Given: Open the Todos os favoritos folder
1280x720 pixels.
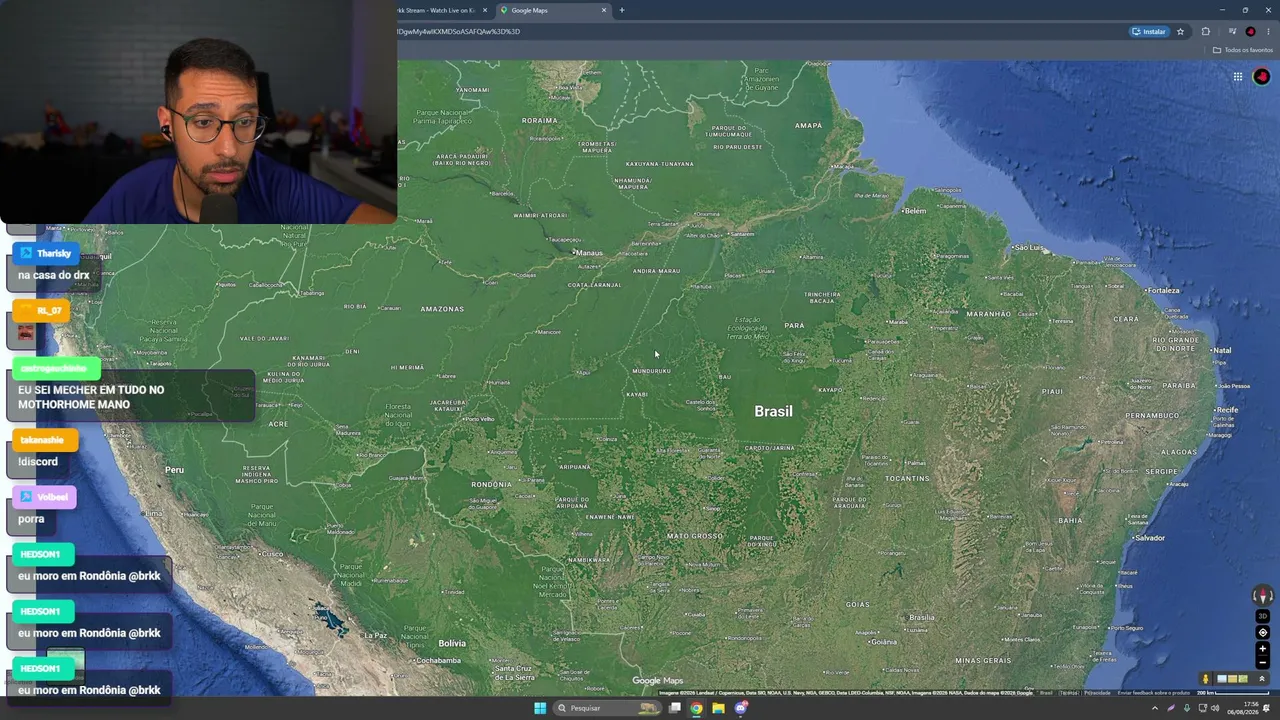Looking at the screenshot, I should tap(1243, 50).
